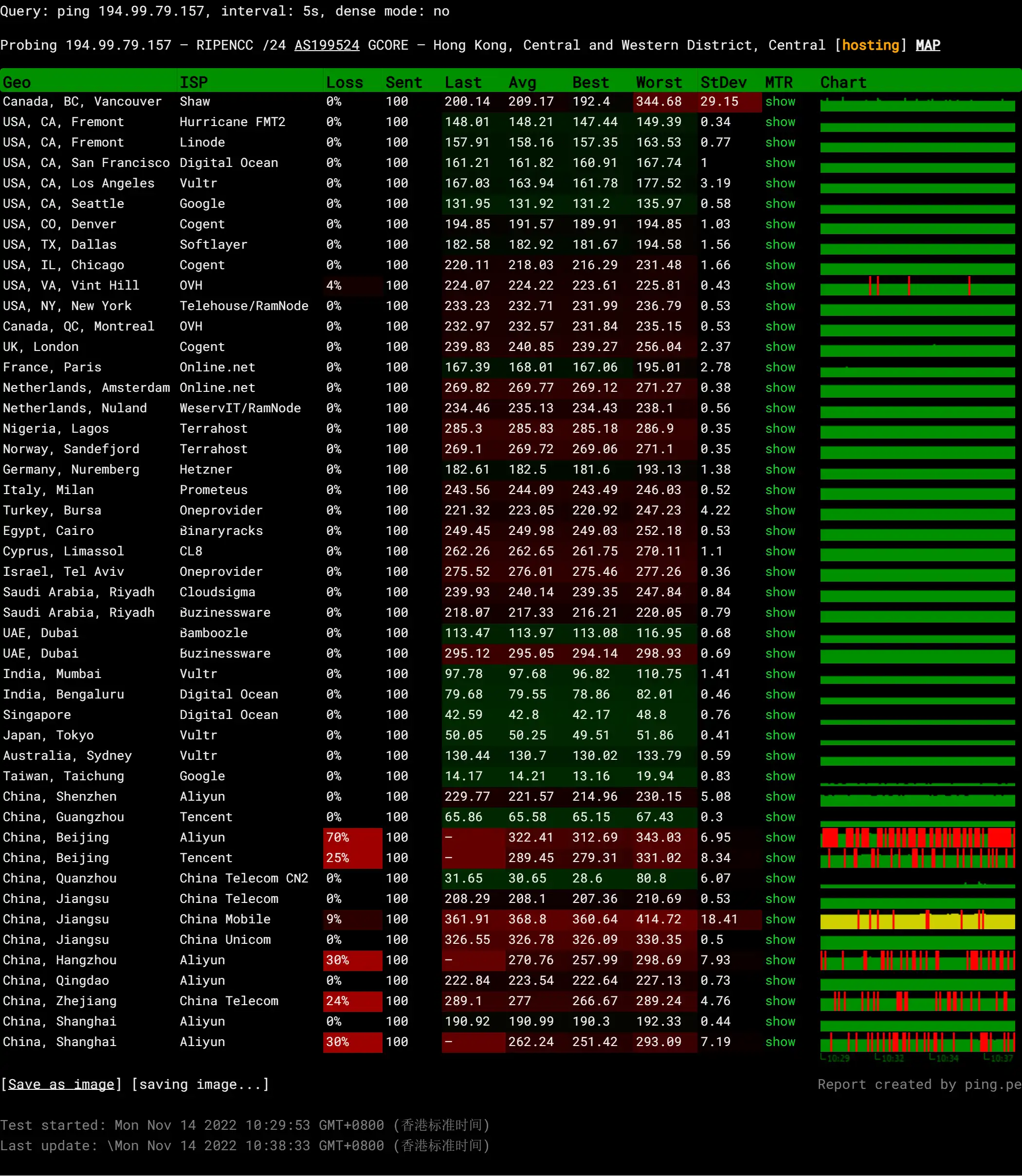This screenshot has width=1022, height=1176.
Task: Show MTR for Seattle Google row
Action: pyautogui.click(x=780, y=203)
